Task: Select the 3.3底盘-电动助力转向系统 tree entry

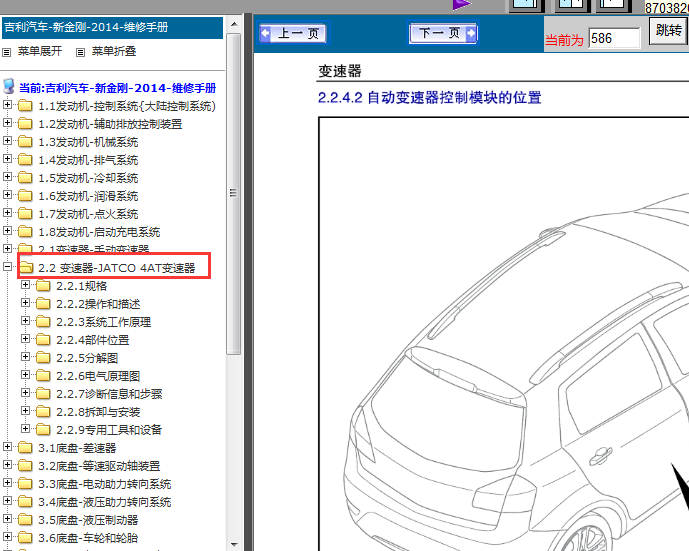Action: 105,484
